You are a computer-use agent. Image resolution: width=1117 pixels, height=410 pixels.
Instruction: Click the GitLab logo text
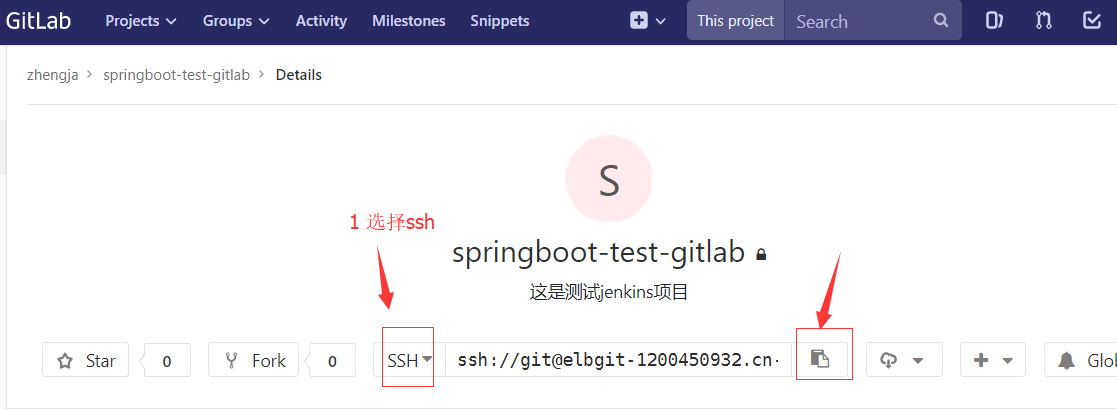pyautogui.click(x=38, y=21)
